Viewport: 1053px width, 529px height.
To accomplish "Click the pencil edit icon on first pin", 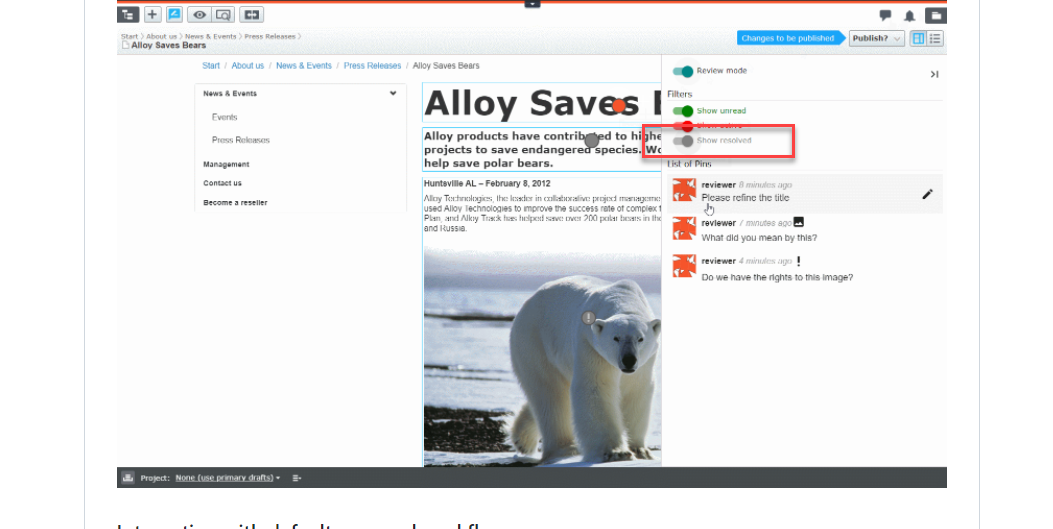I will (x=927, y=194).
